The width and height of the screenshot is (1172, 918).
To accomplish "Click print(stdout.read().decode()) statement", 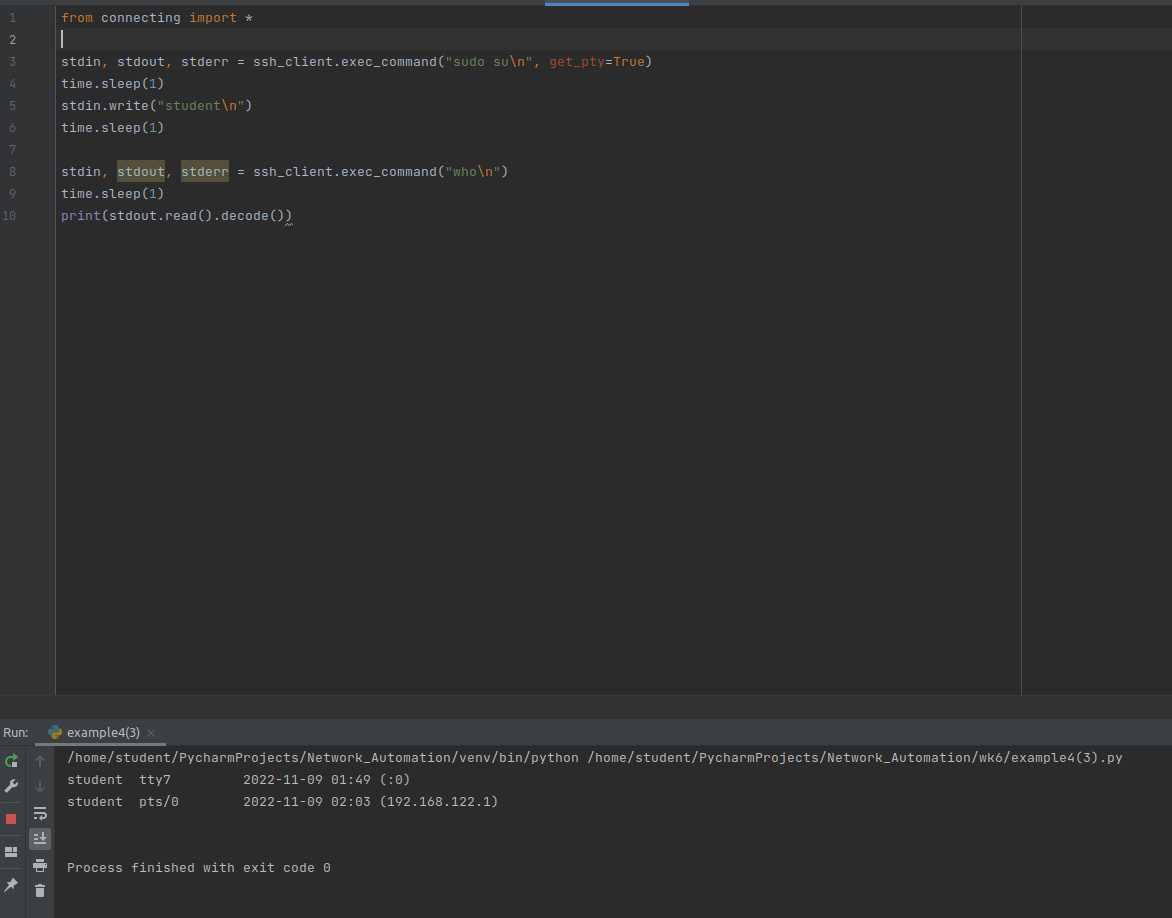I will [x=176, y=216].
